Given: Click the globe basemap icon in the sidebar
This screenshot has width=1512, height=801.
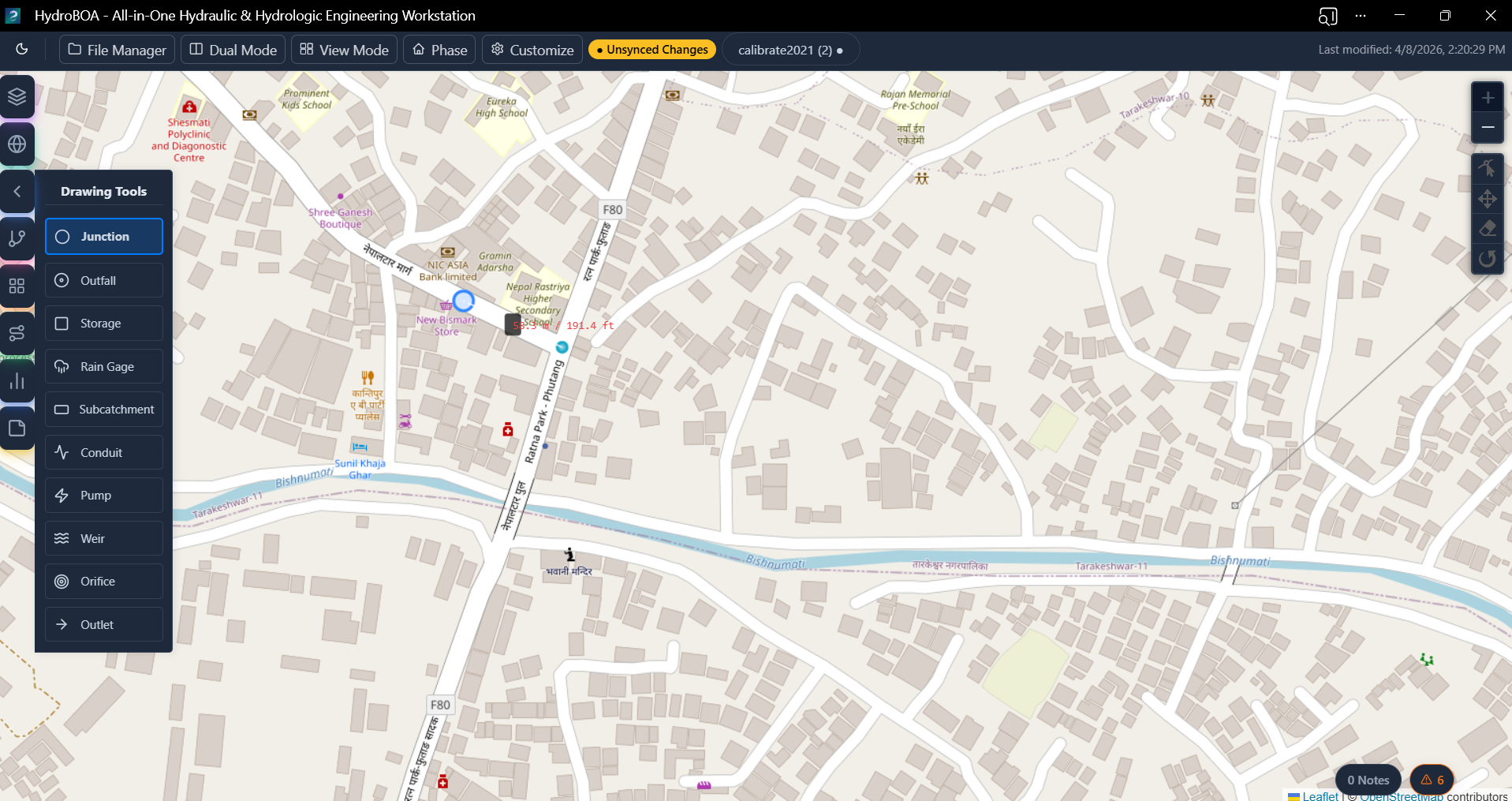Looking at the screenshot, I should click(17, 144).
